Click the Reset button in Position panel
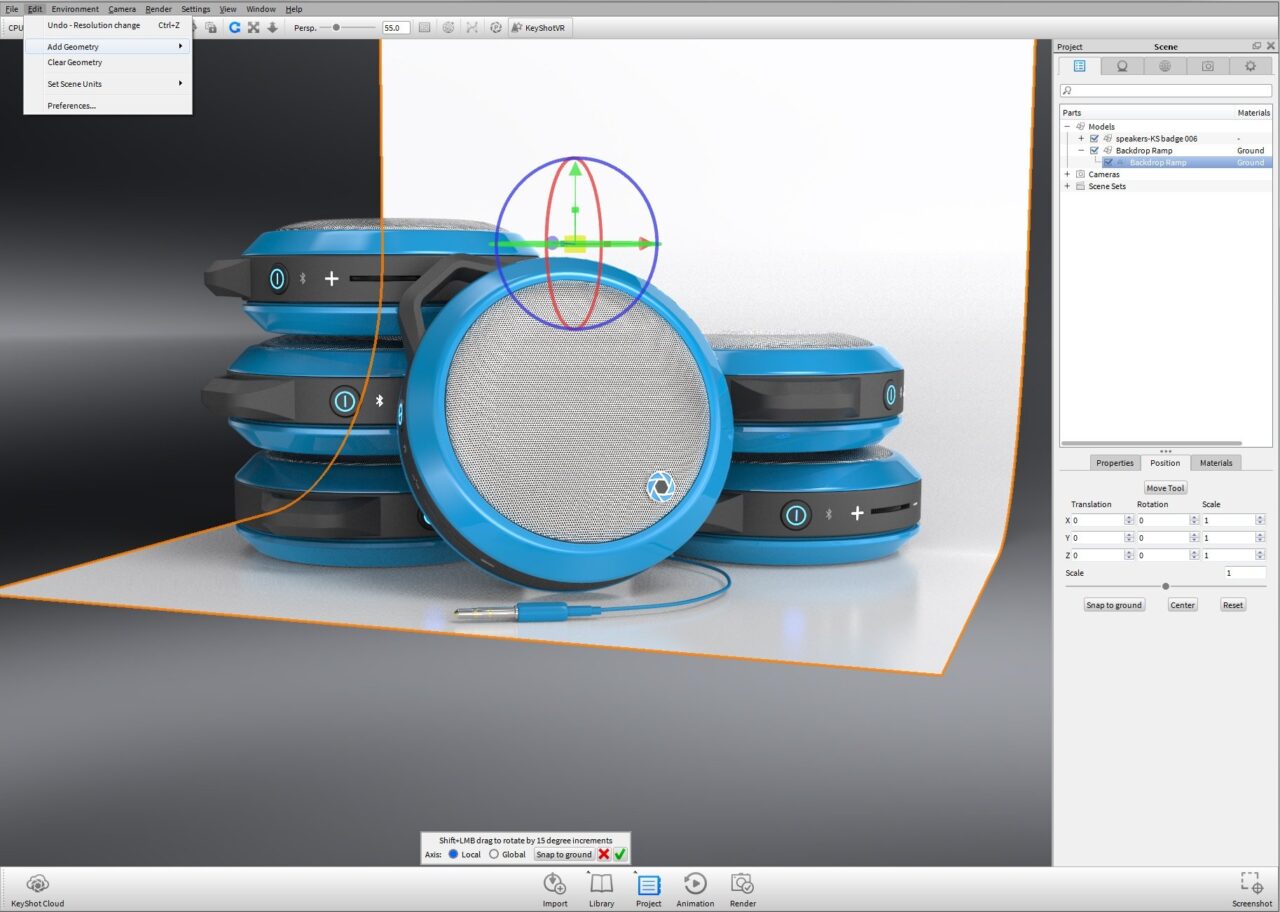The height and width of the screenshot is (912, 1280). tap(1232, 604)
